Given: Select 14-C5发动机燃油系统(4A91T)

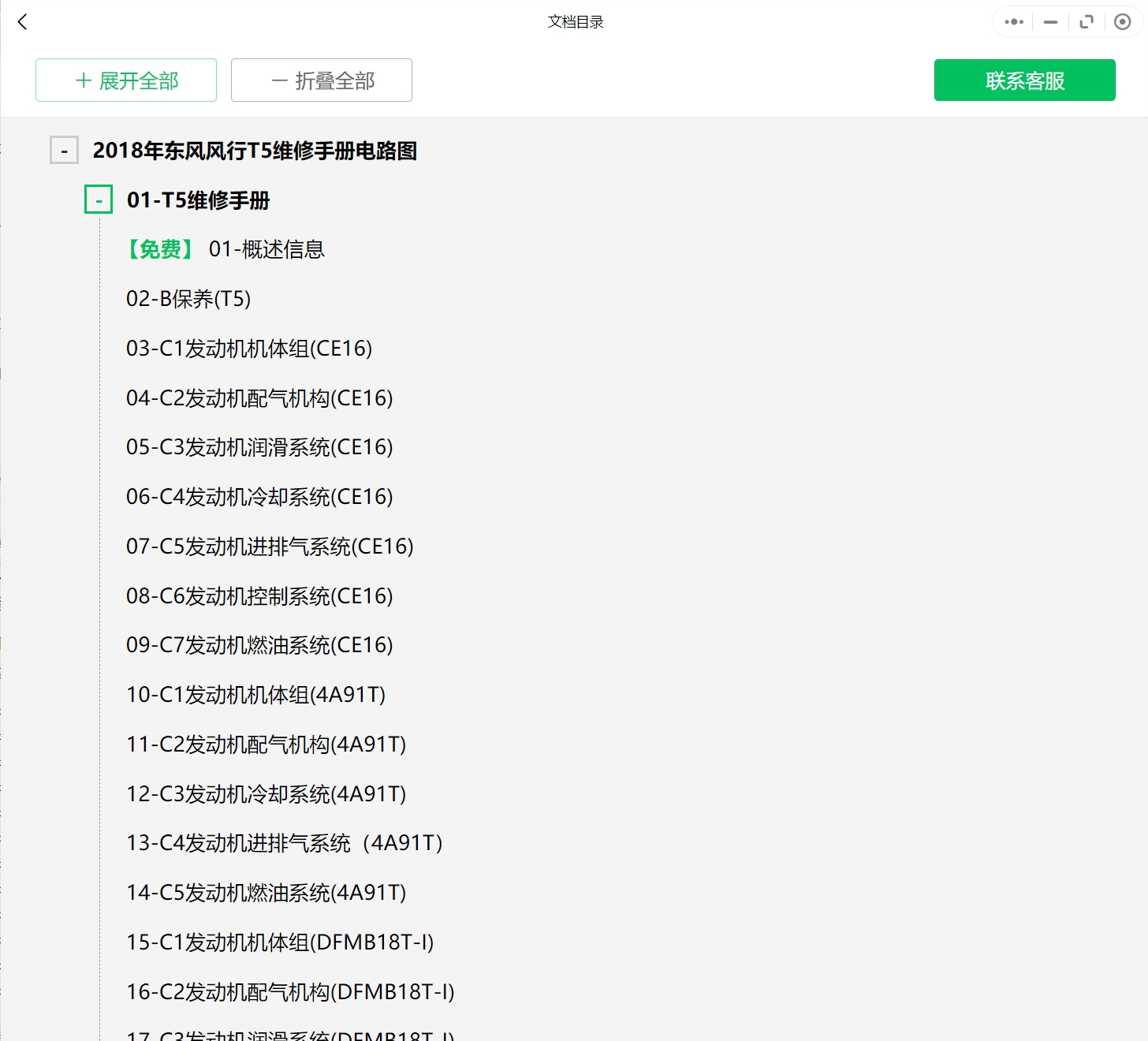Looking at the screenshot, I should click(x=266, y=893).
